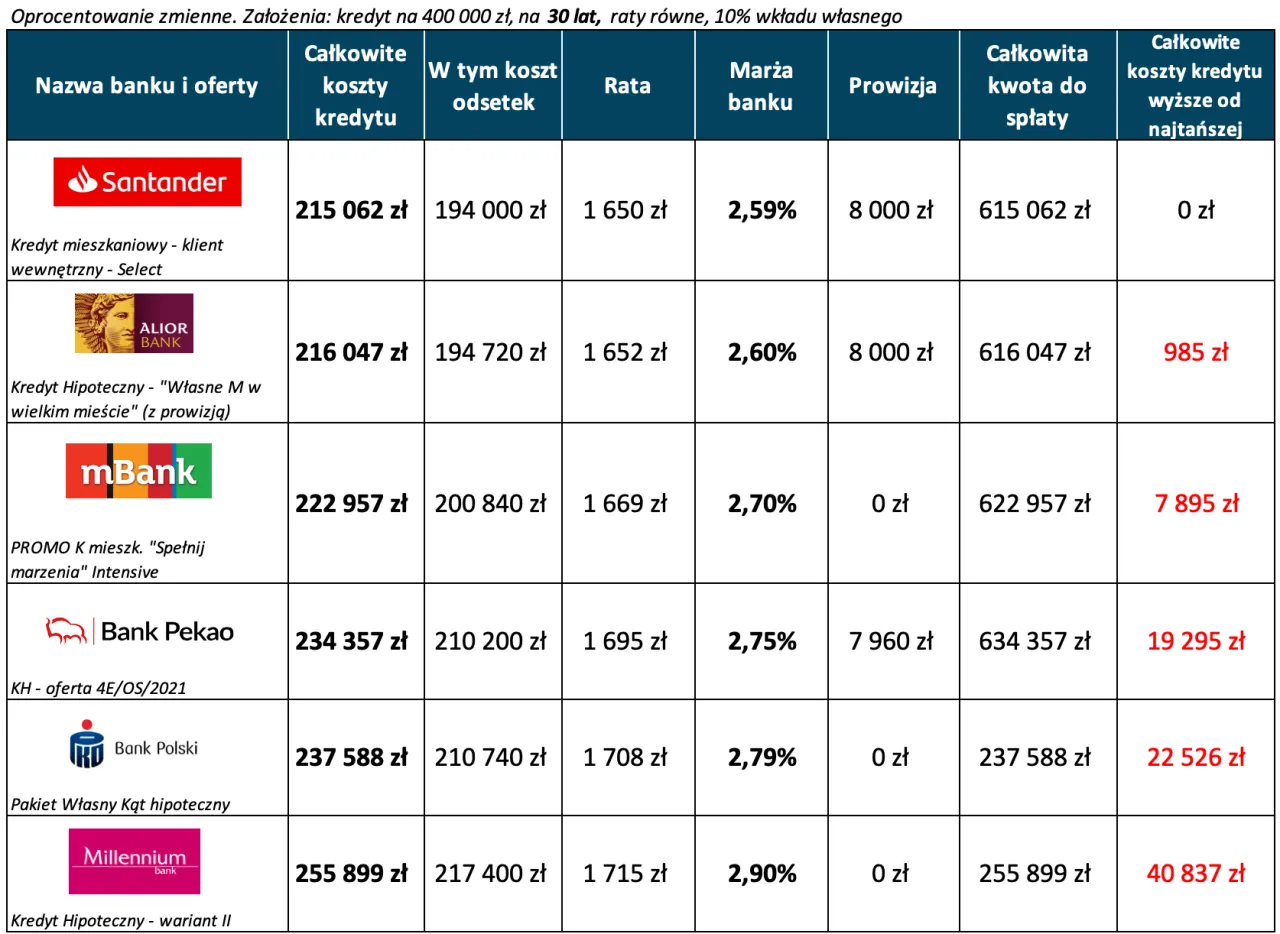Click the 'Marża banku' column header
Image resolution: width=1280 pixels, height=934 pixels.
coord(761,85)
